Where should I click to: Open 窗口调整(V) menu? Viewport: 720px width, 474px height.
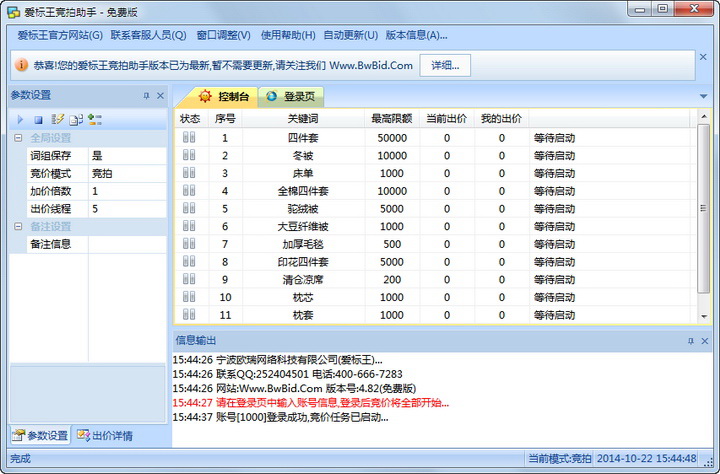point(224,35)
